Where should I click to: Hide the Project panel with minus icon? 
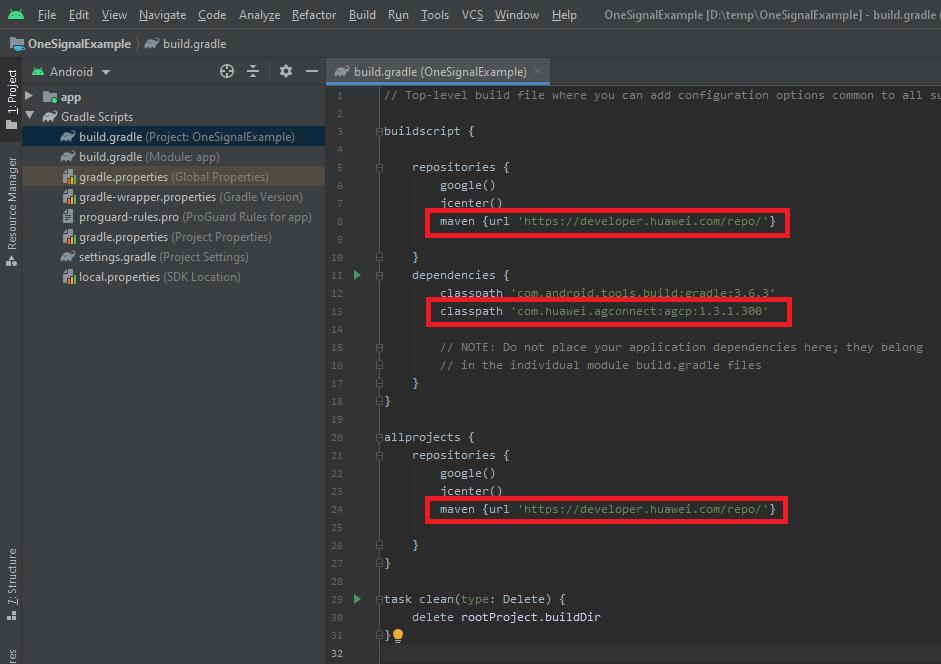click(312, 72)
